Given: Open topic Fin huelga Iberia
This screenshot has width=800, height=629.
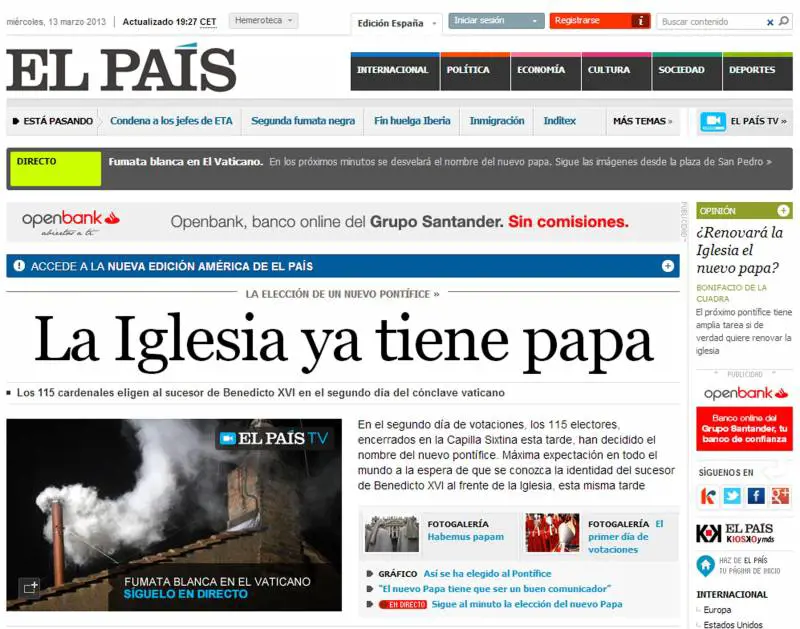Looking at the screenshot, I should pyautogui.click(x=412, y=121).
